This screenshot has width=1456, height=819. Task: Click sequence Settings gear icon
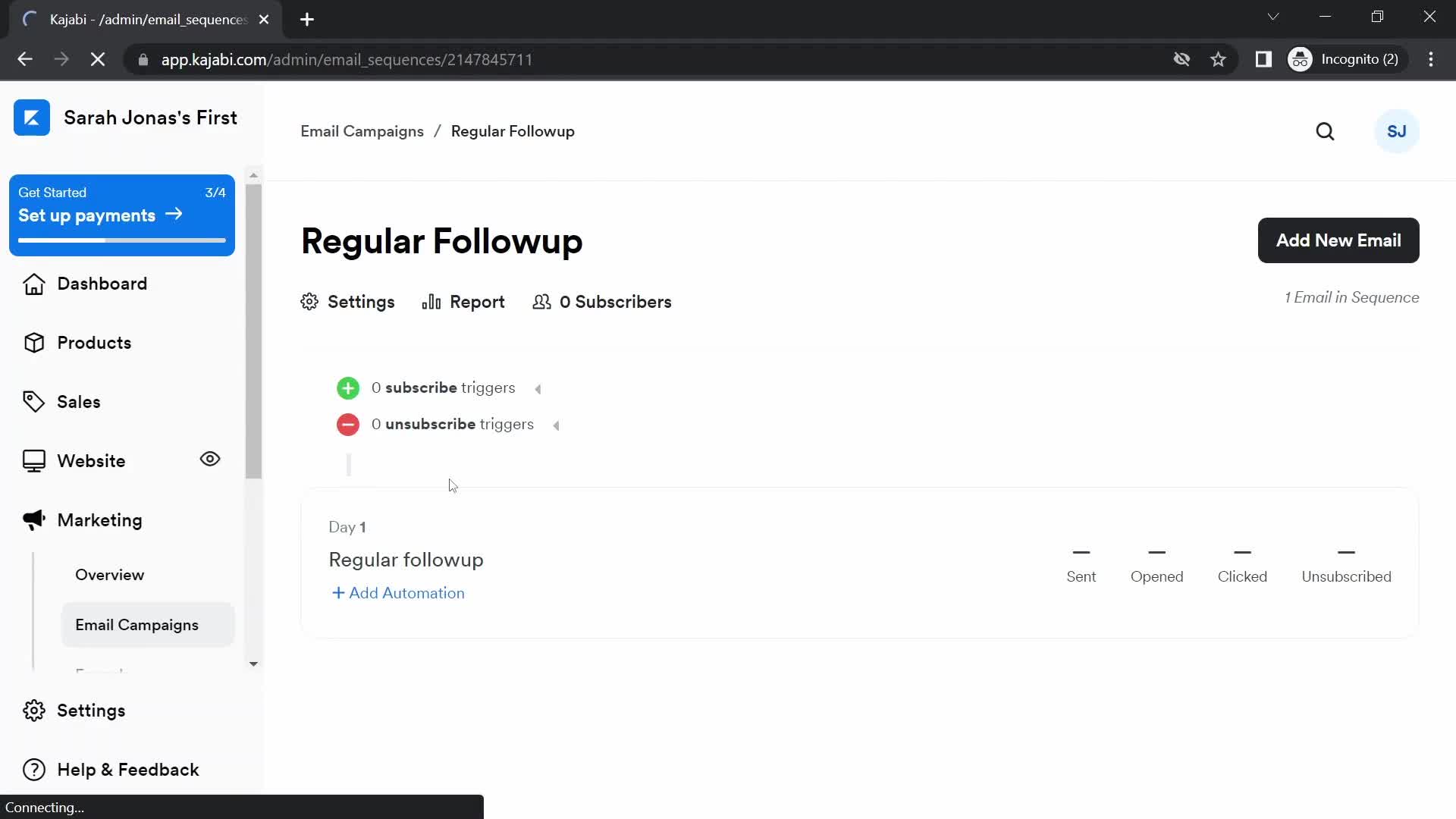pos(309,302)
